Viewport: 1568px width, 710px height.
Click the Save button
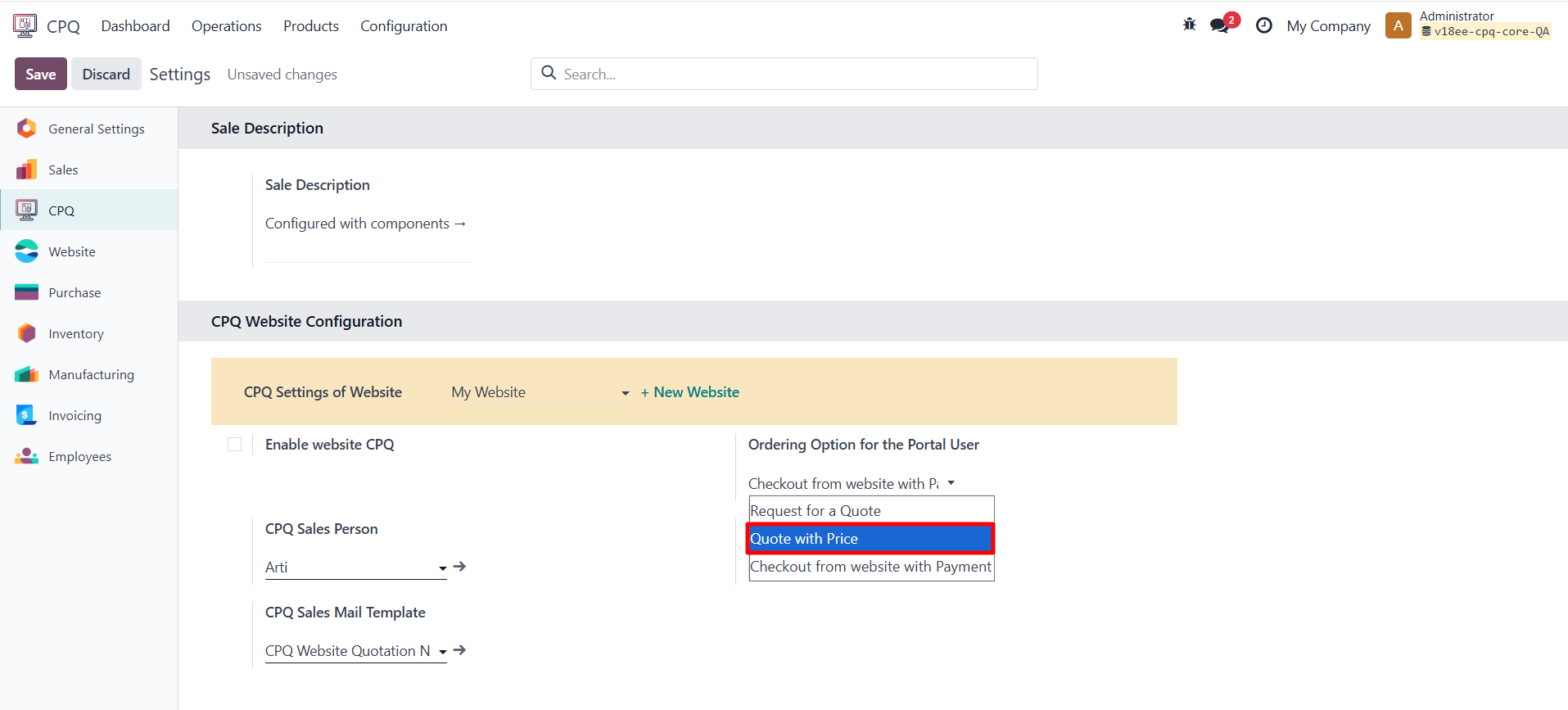[40, 74]
